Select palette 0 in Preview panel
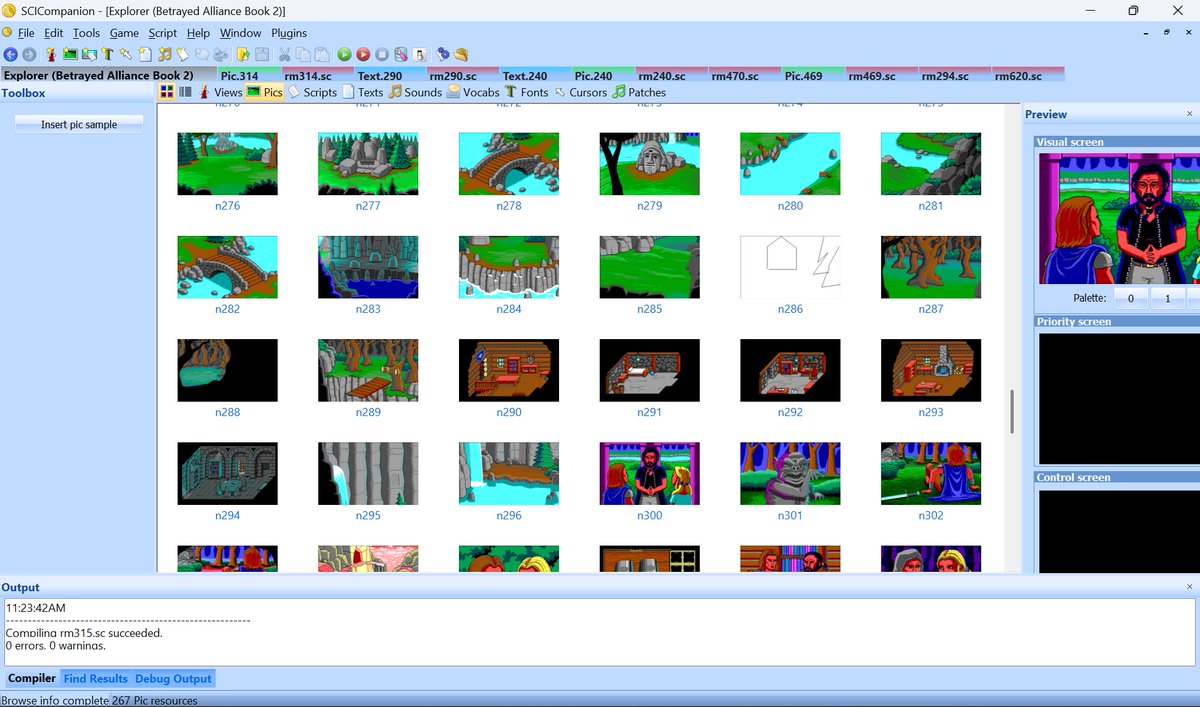Screen dimensions: 1200x707 pyautogui.click(x=1131, y=298)
